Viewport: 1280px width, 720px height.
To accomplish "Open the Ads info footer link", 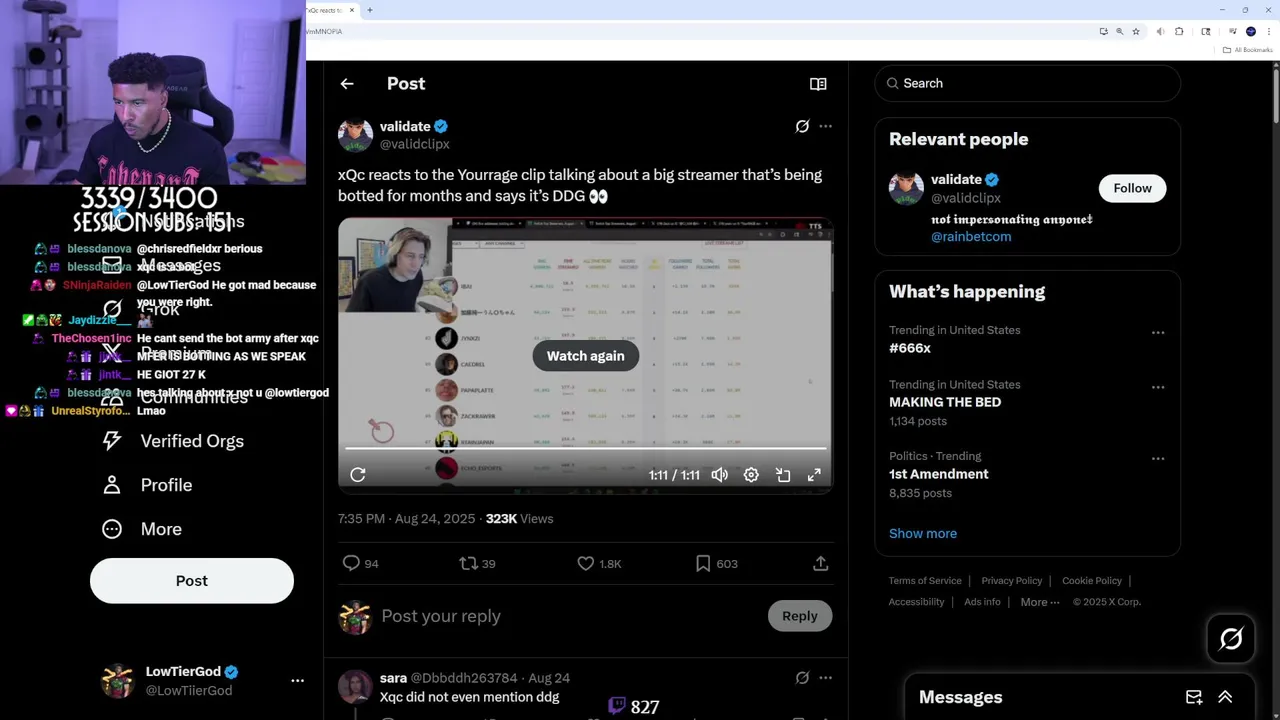I will pyautogui.click(x=982, y=602).
